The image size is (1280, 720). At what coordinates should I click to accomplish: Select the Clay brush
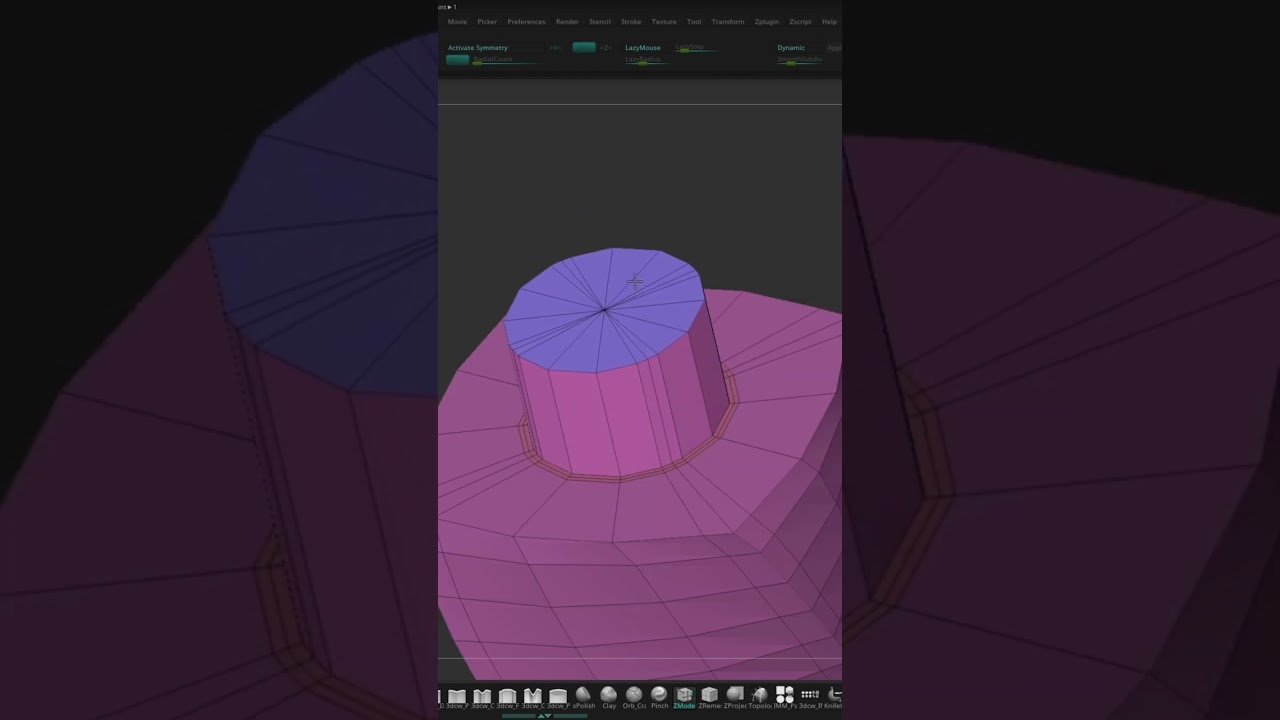(x=608, y=695)
